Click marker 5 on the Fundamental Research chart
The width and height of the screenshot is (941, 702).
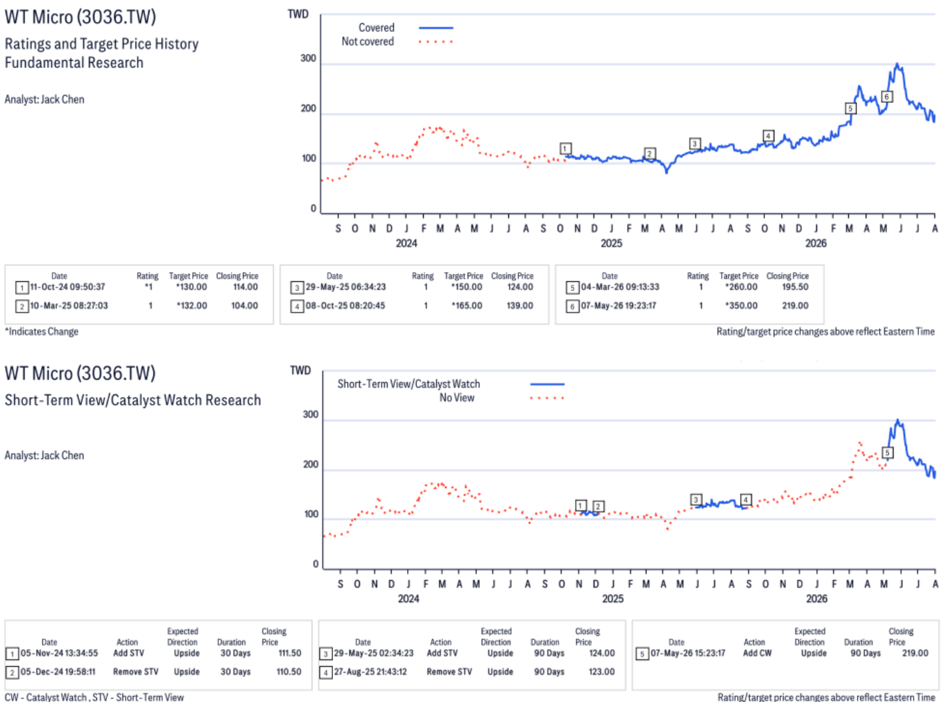850,108
